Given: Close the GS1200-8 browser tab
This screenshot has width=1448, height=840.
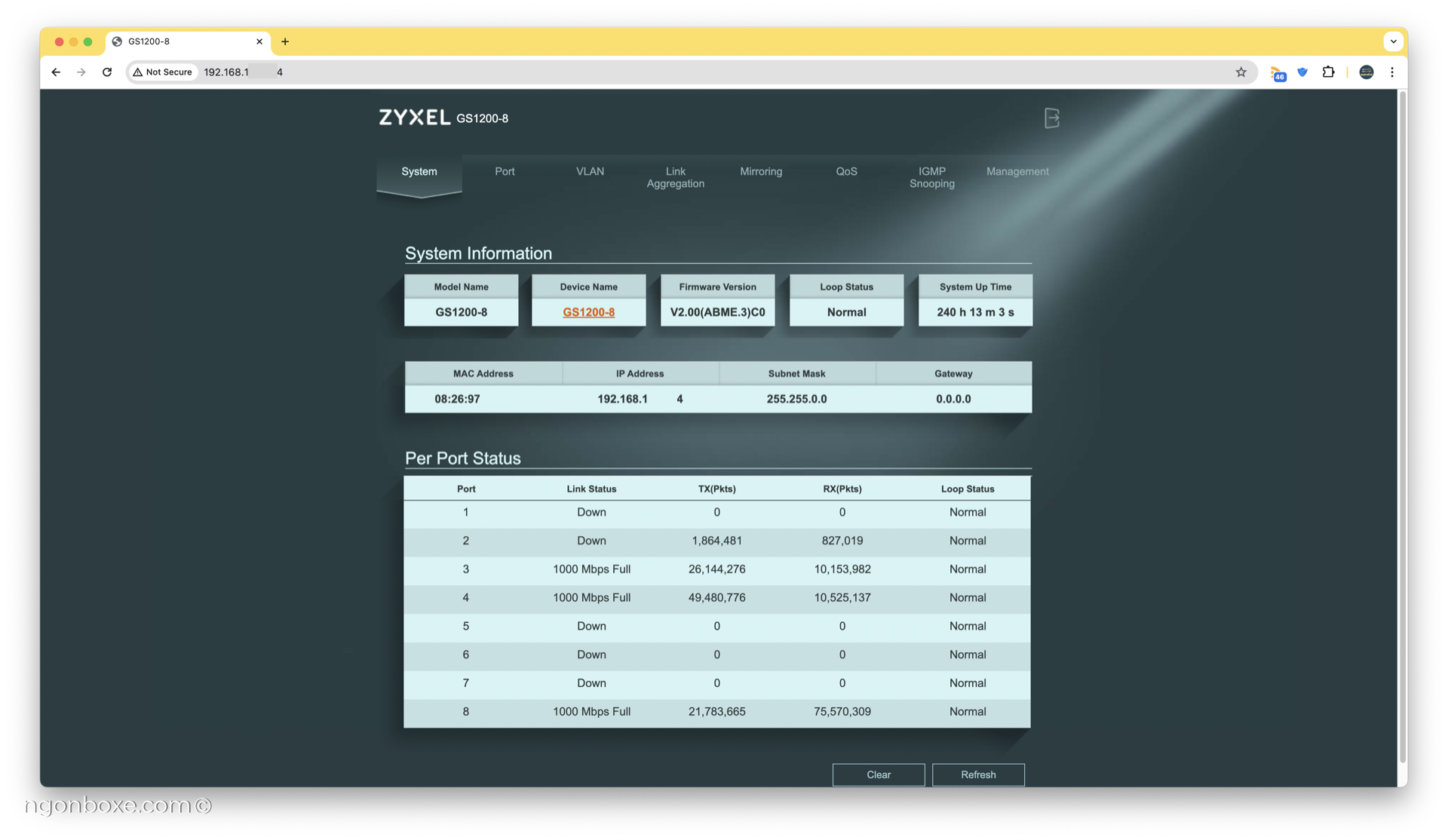Looking at the screenshot, I should (x=259, y=41).
